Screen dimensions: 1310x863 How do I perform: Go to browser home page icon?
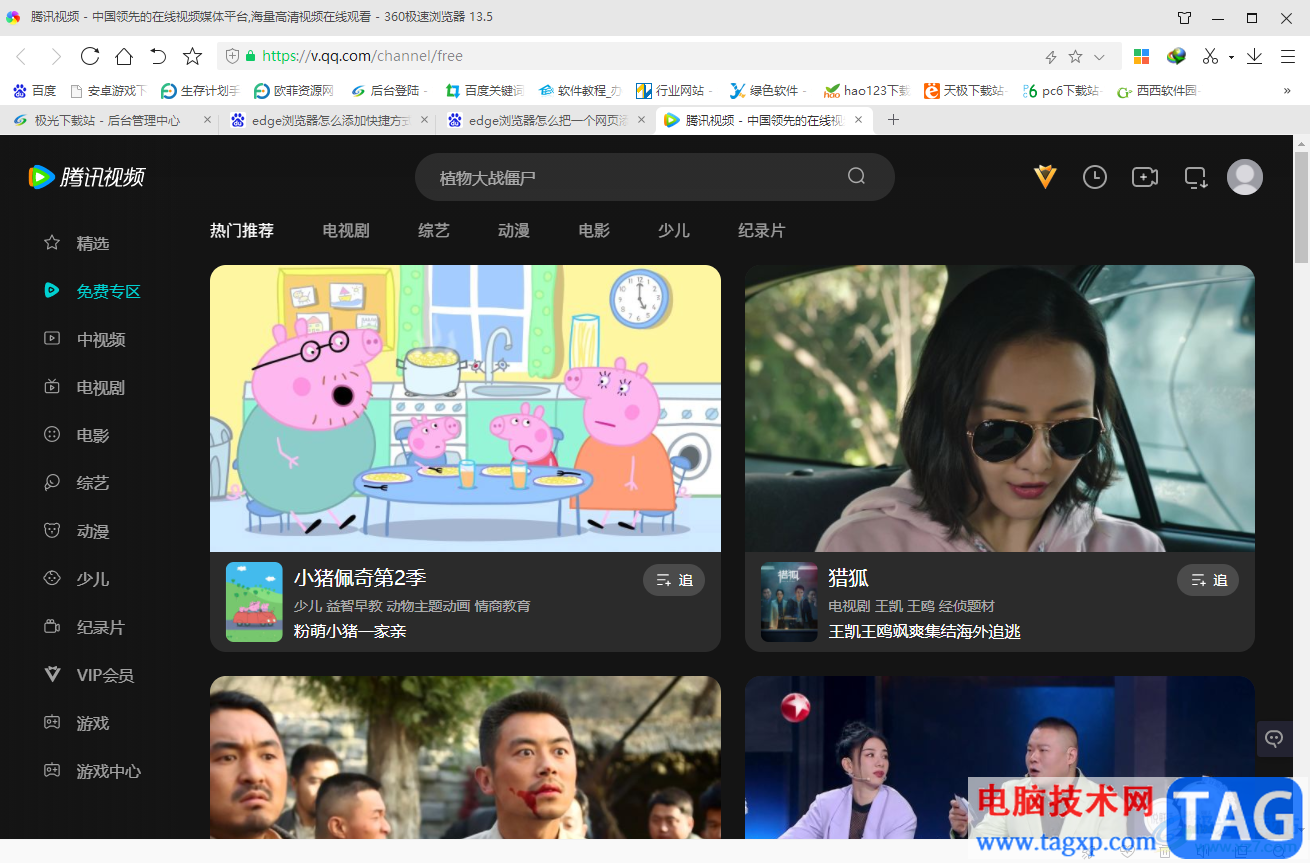click(x=124, y=56)
